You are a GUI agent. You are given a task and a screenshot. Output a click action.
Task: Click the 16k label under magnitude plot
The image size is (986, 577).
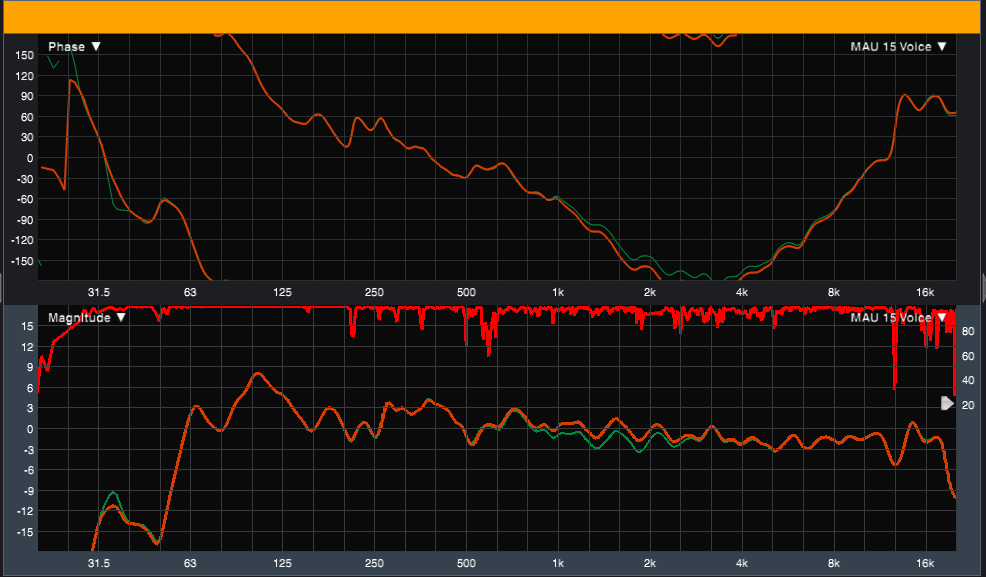point(926,563)
